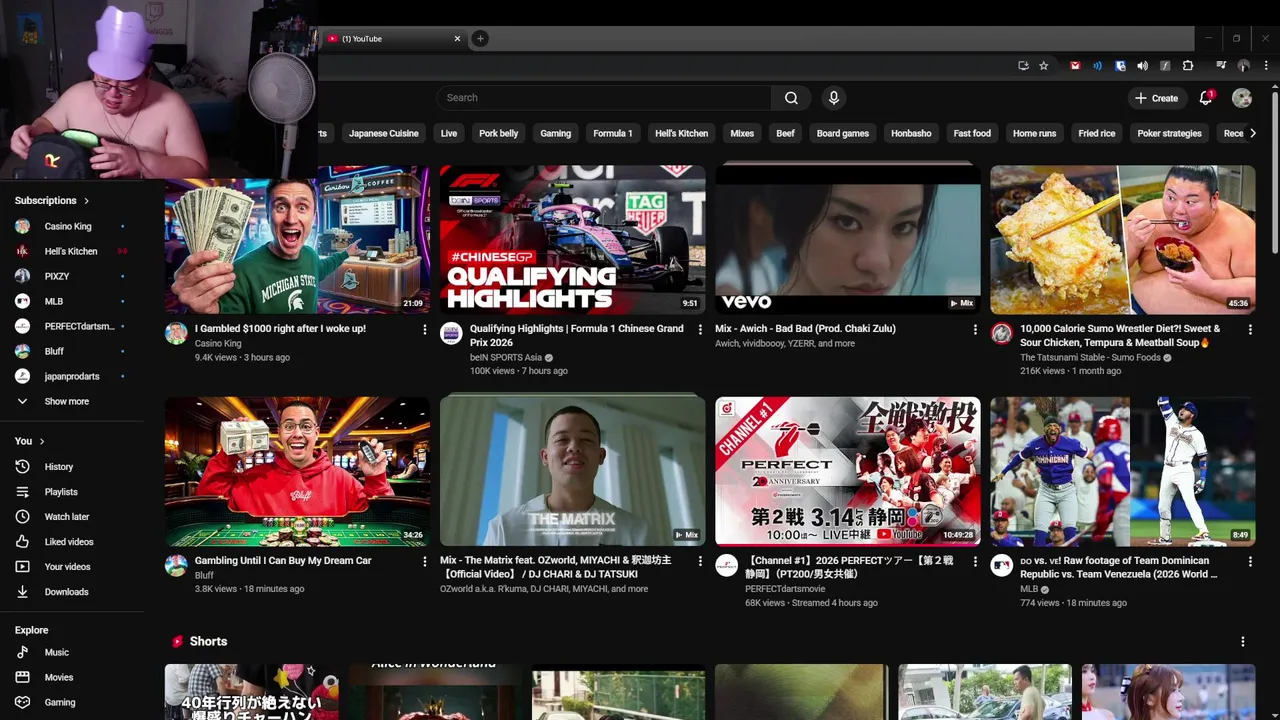
Task: Select the Live chip
Action: click(x=449, y=133)
